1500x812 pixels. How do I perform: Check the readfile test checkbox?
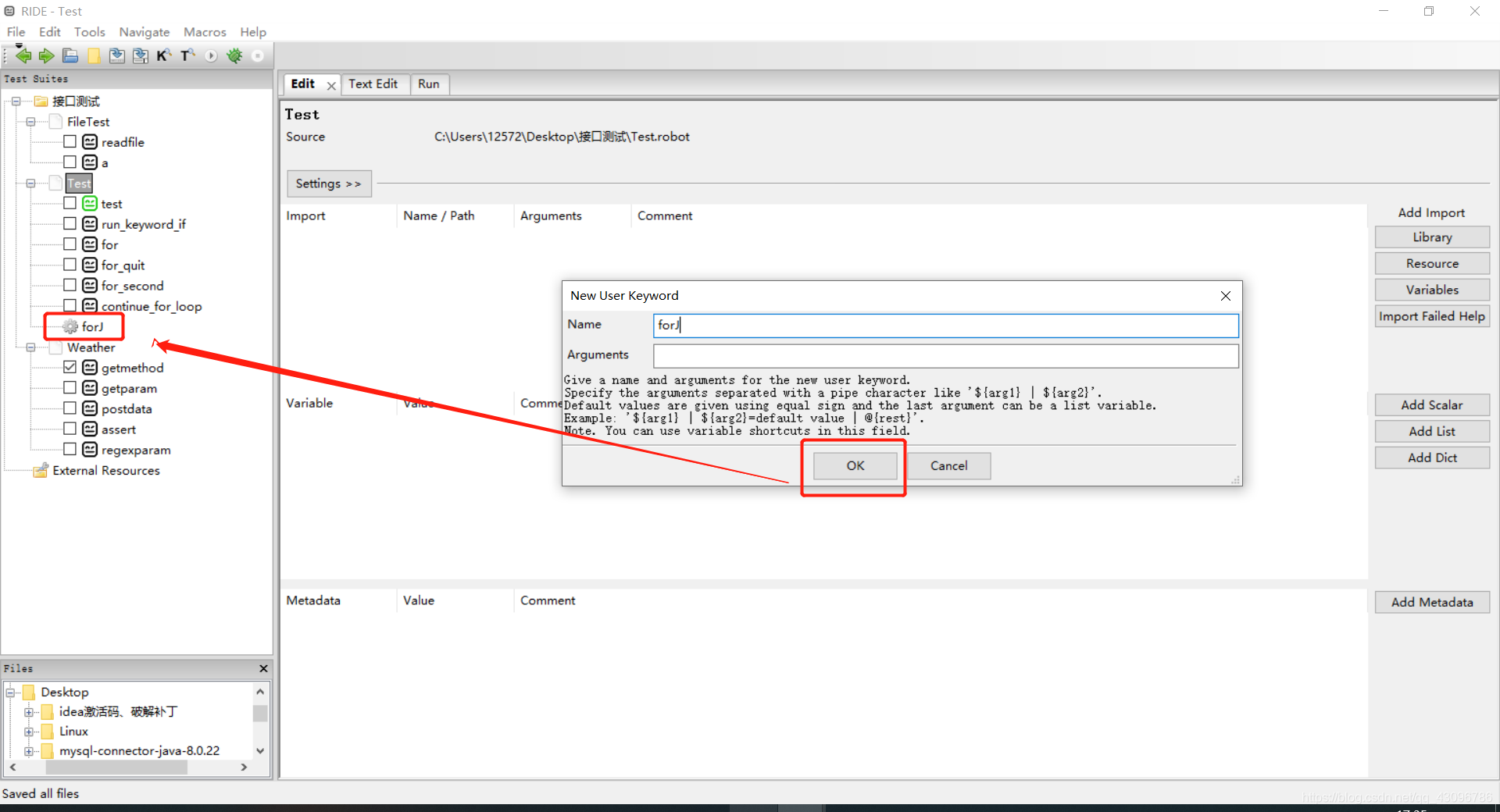pyautogui.click(x=70, y=141)
